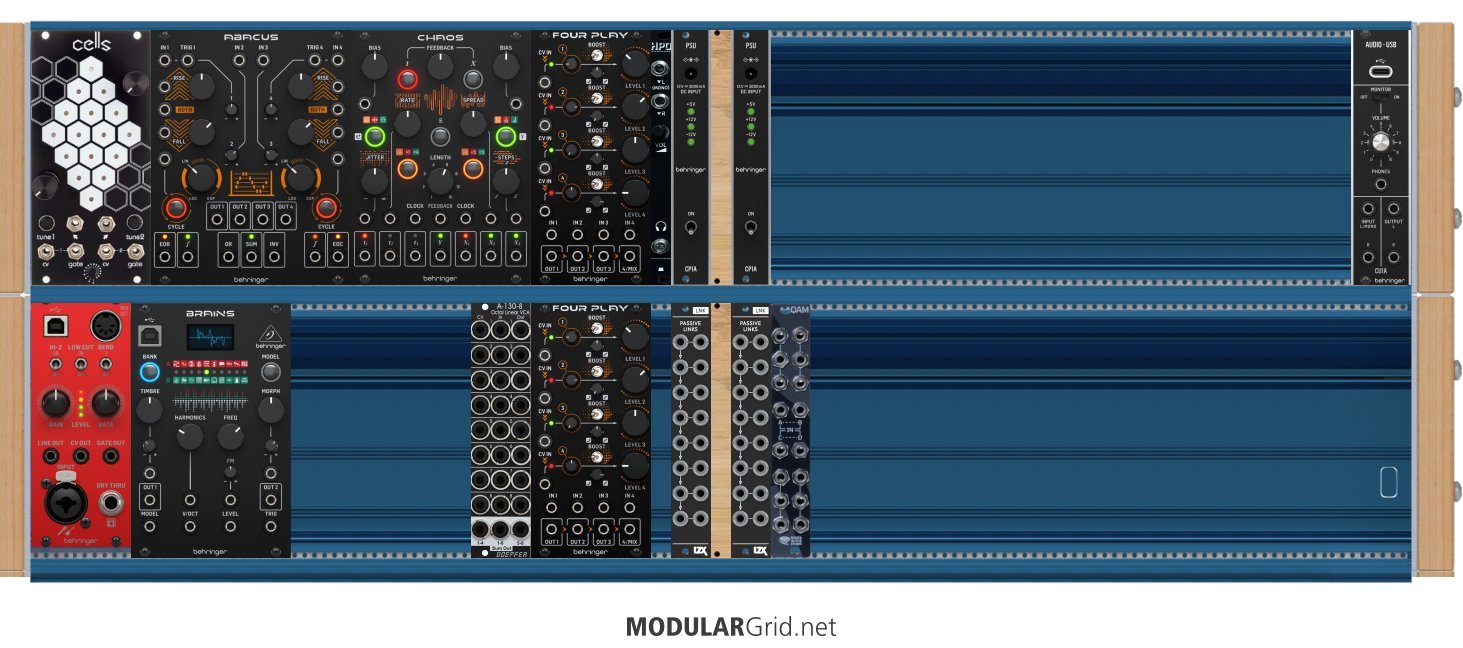Screen dimensions: 1463x648
Task: Click the INPUT L/MONO jack on Audio-USB
Action: coord(1368,209)
